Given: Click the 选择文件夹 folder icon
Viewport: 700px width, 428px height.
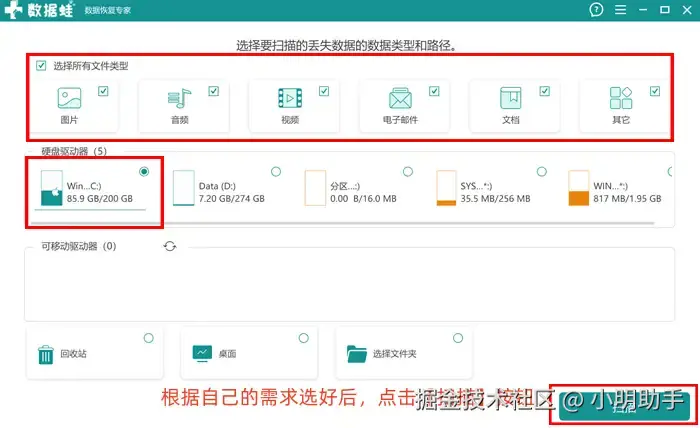Looking at the screenshot, I should pos(357,354).
